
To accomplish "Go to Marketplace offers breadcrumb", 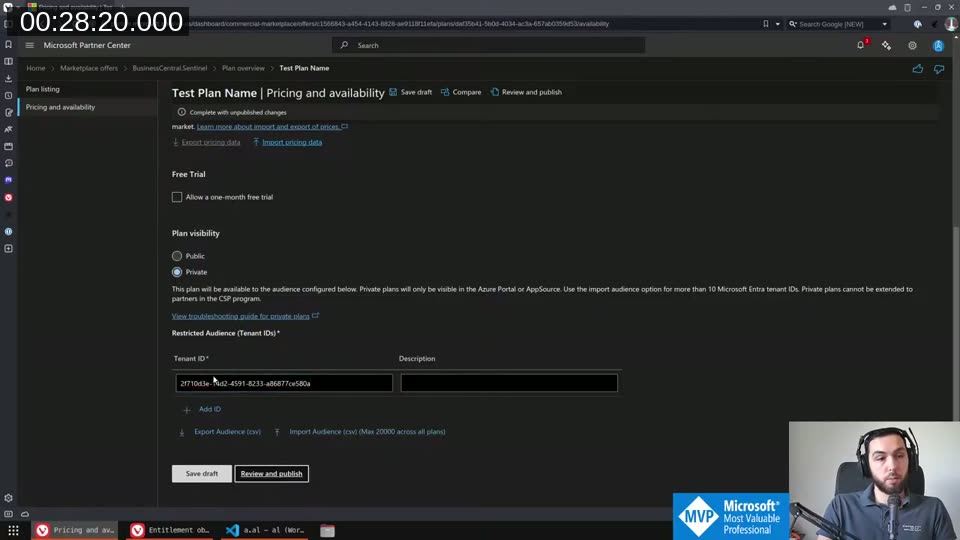I will [x=89, y=68].
